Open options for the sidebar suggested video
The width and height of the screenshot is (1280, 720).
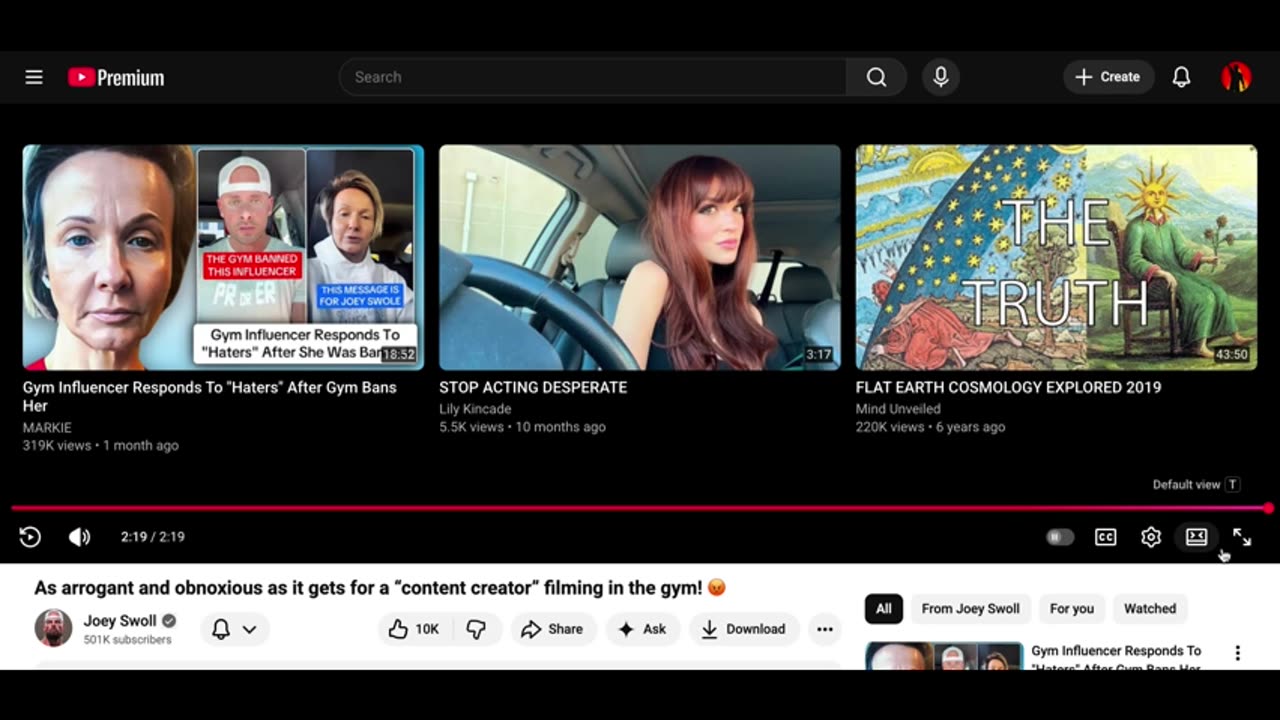1237,653
